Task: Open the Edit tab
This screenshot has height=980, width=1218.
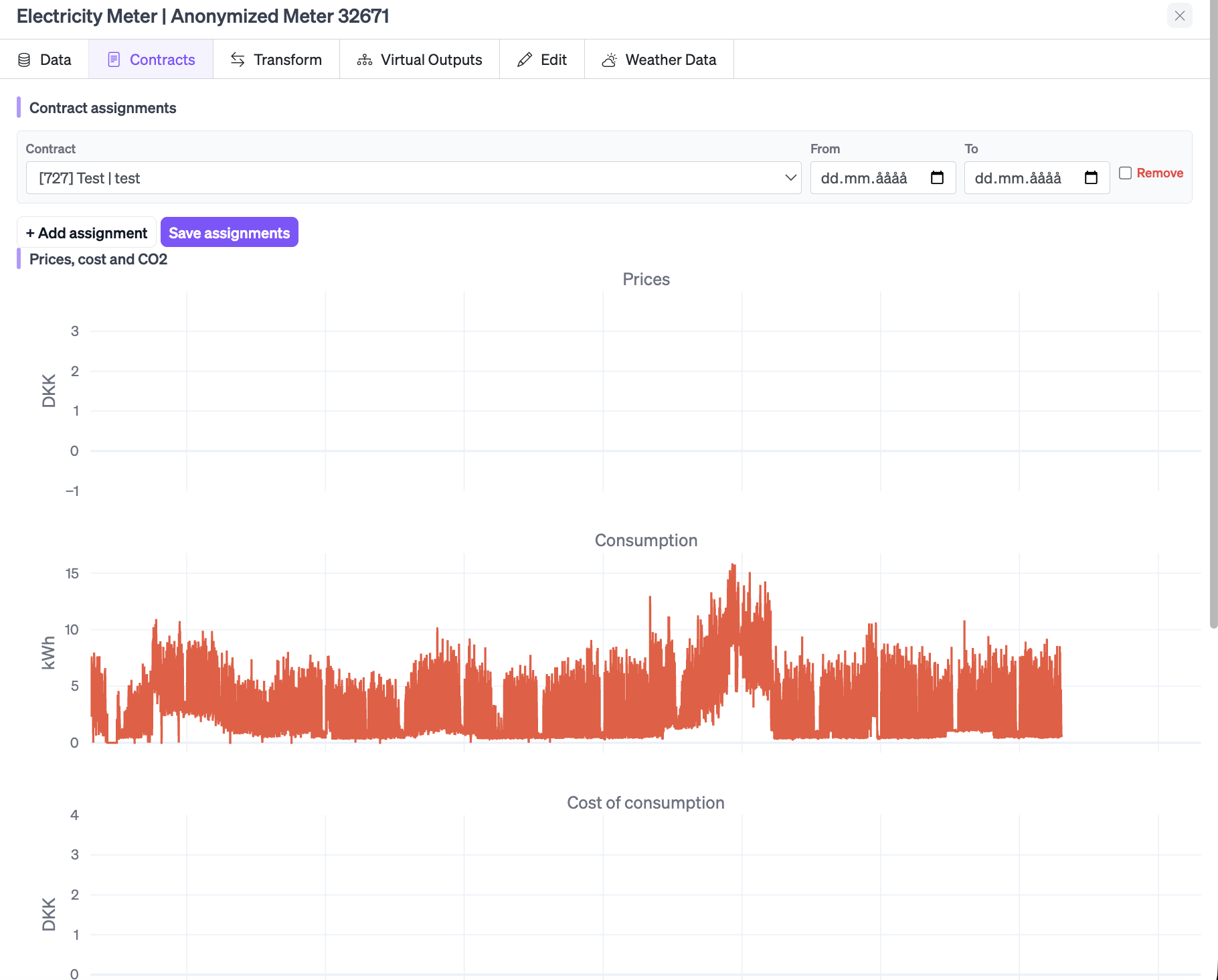Action: point(542,60)
